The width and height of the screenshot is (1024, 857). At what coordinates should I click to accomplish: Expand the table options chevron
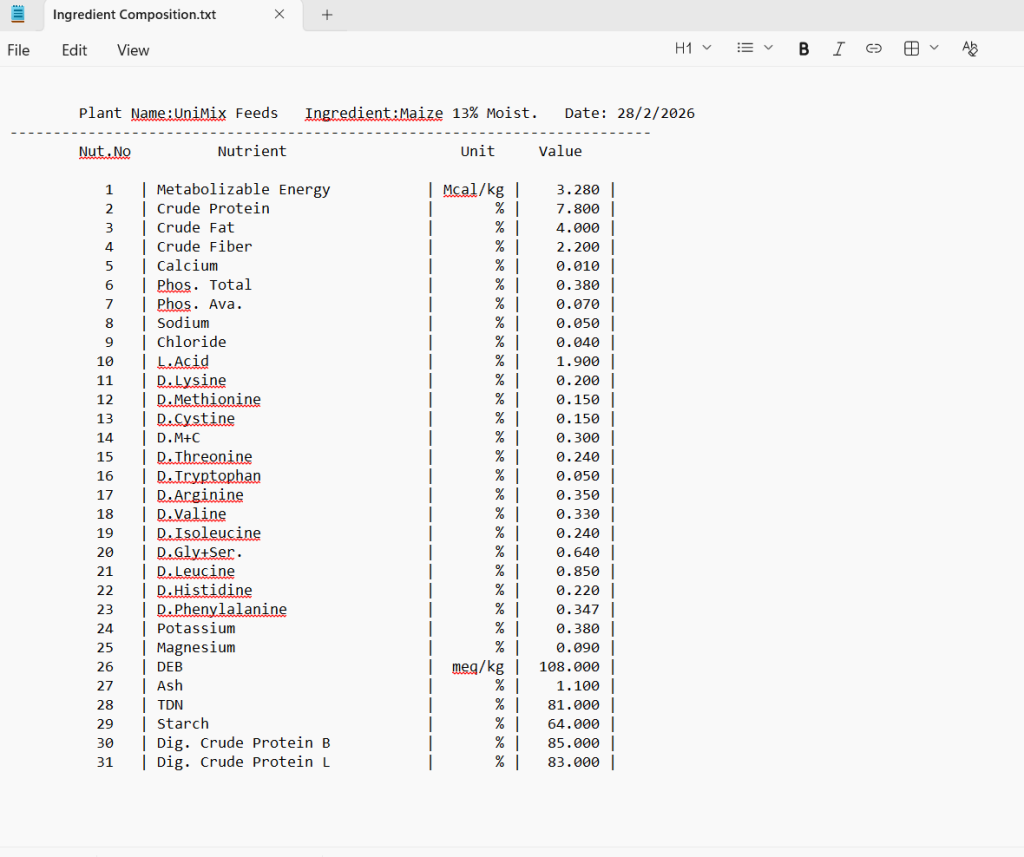click(934, 48)
